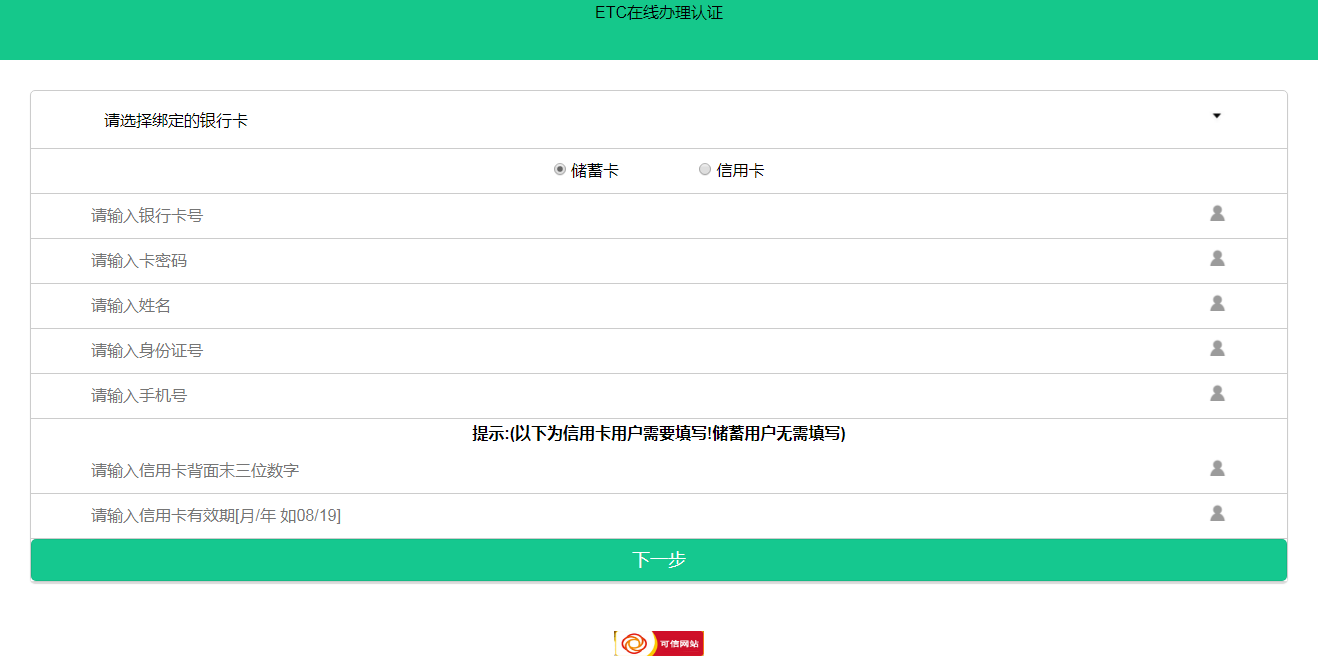Click the person icon beside CVV digits field
The width and height of the screenshot is (1318, 656).
pos(1217,468)
